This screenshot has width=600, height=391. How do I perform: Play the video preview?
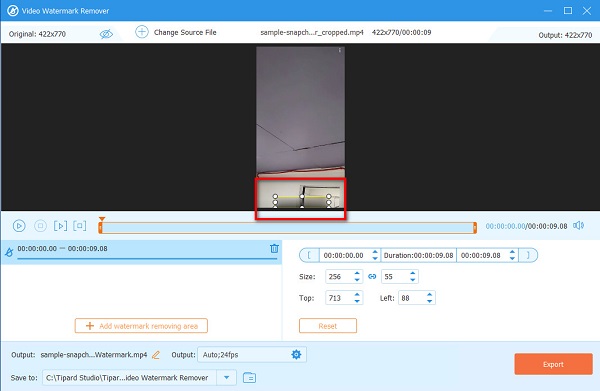point(19,226)
